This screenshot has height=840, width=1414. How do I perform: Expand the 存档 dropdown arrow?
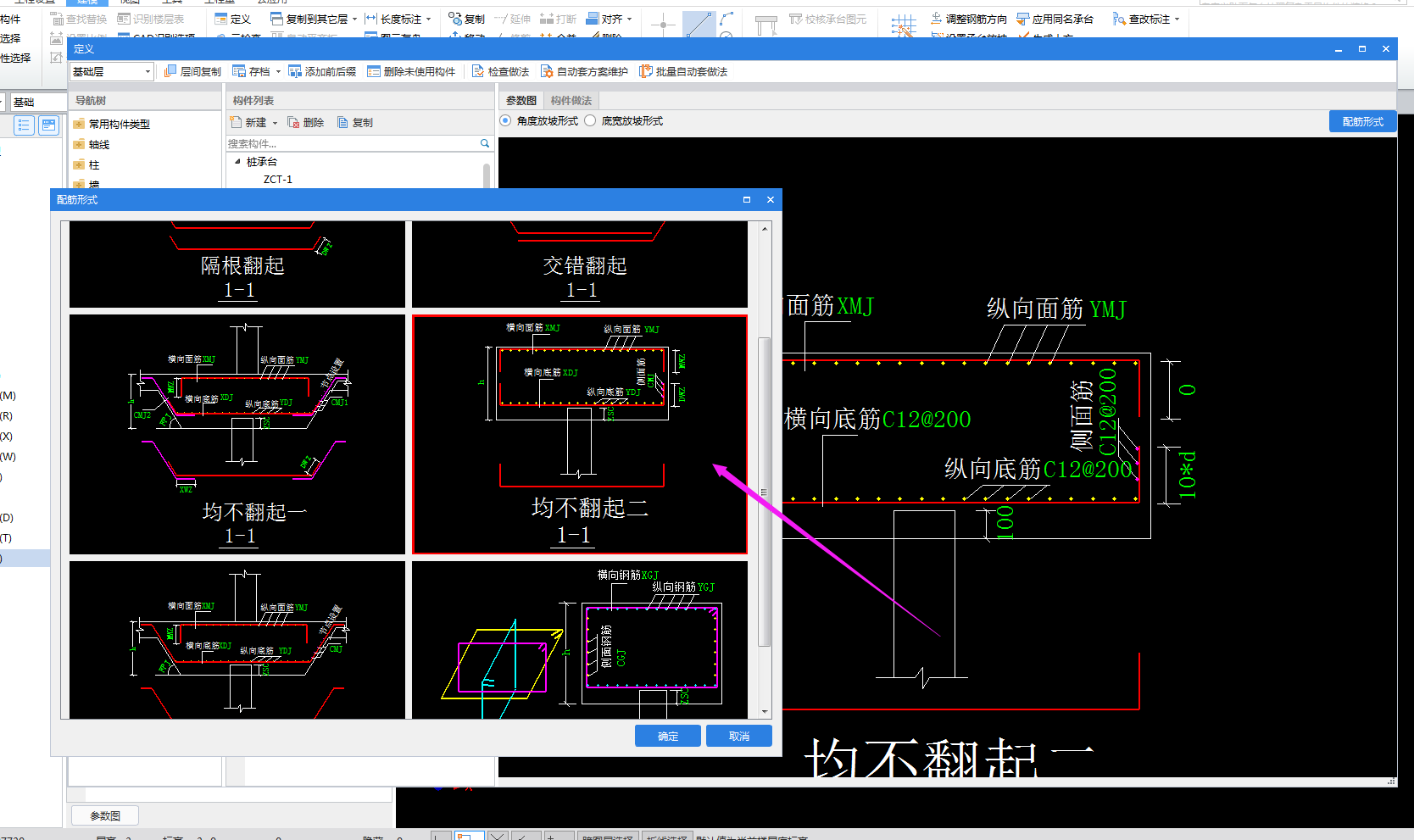coord(278,72)
